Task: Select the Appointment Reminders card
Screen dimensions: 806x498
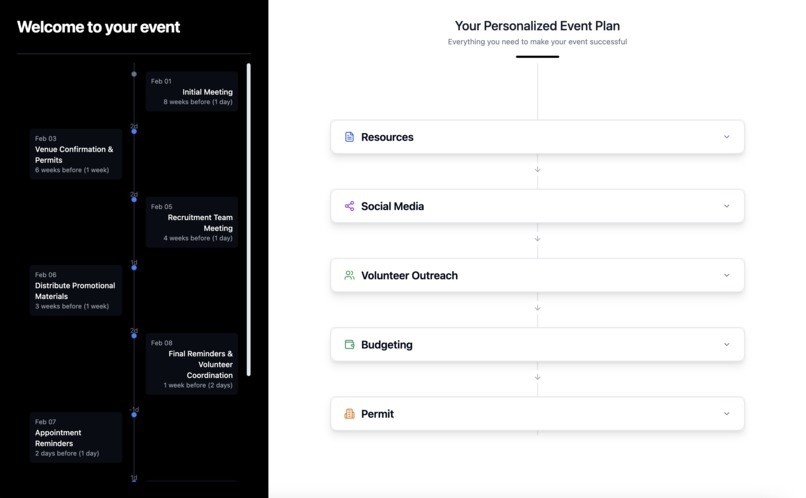Action: click(x=76, y=437)
